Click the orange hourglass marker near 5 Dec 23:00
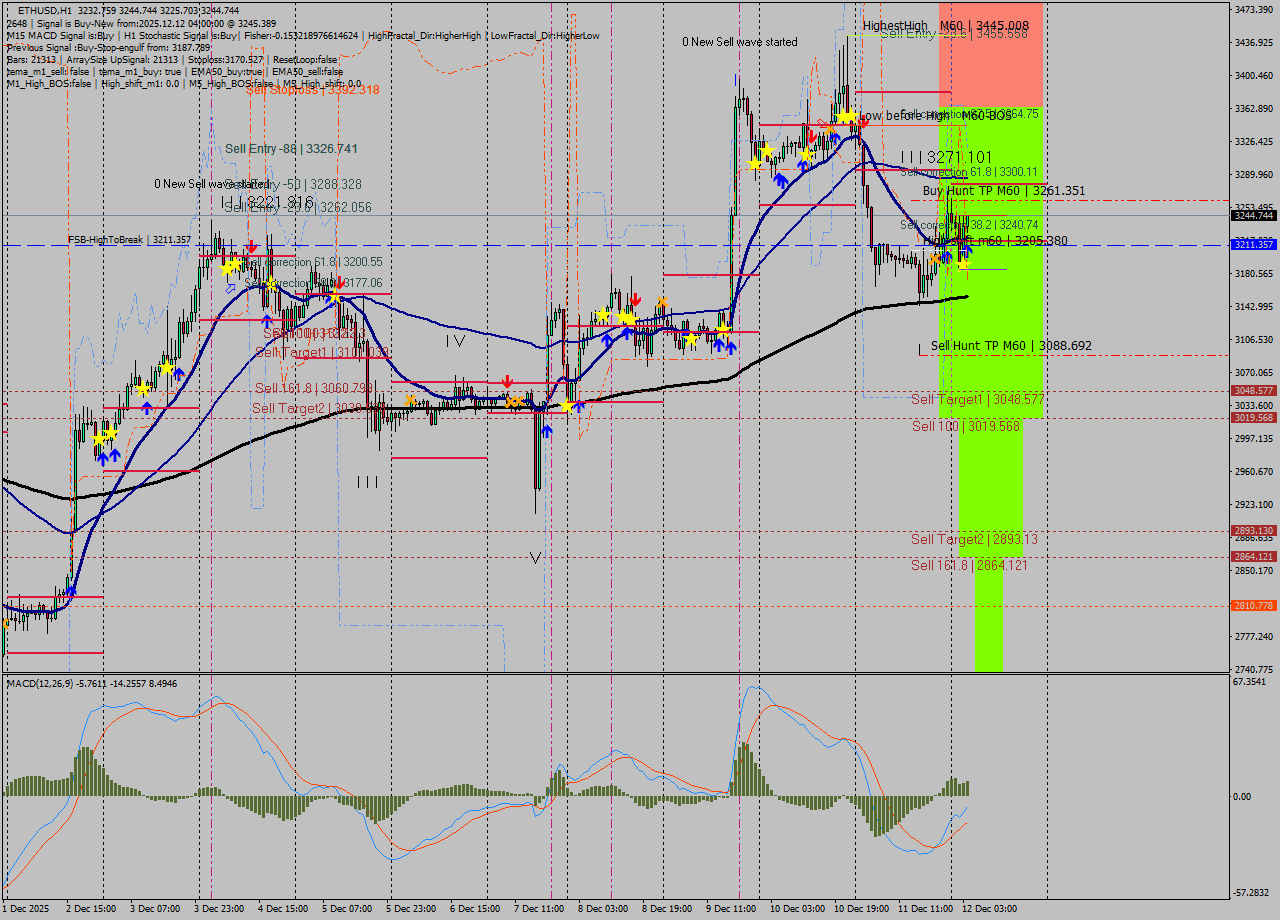This screenshot has width=1280, height=920. pos(411,400)
